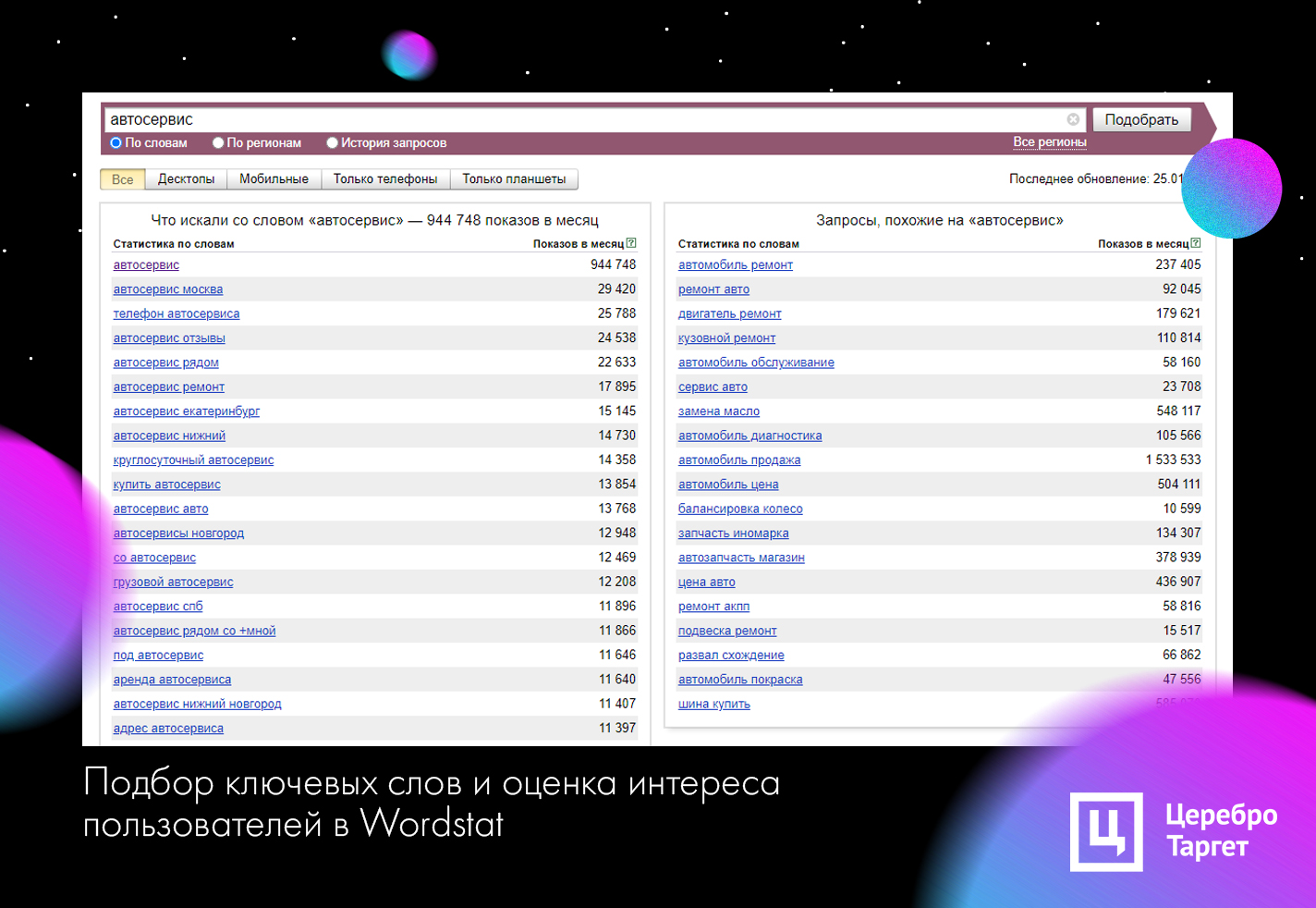Click the 'Запросы, похожие на «автосервис»' heading

click(940, 220)
